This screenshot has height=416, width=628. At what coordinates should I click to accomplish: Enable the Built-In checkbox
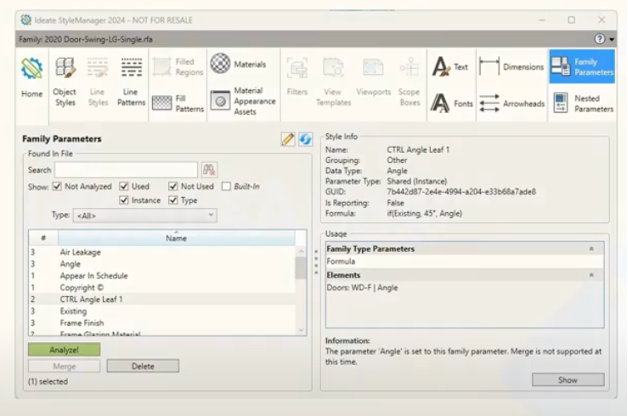226,186
